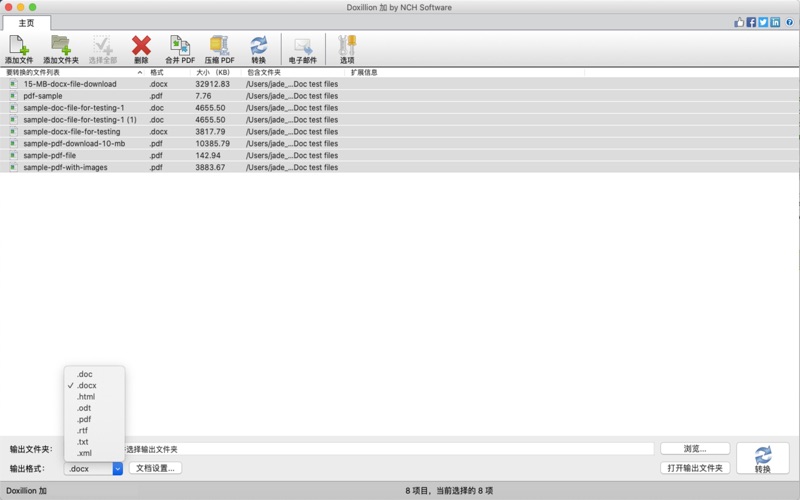Click the size value 10385.79

(x=212, y=143)
